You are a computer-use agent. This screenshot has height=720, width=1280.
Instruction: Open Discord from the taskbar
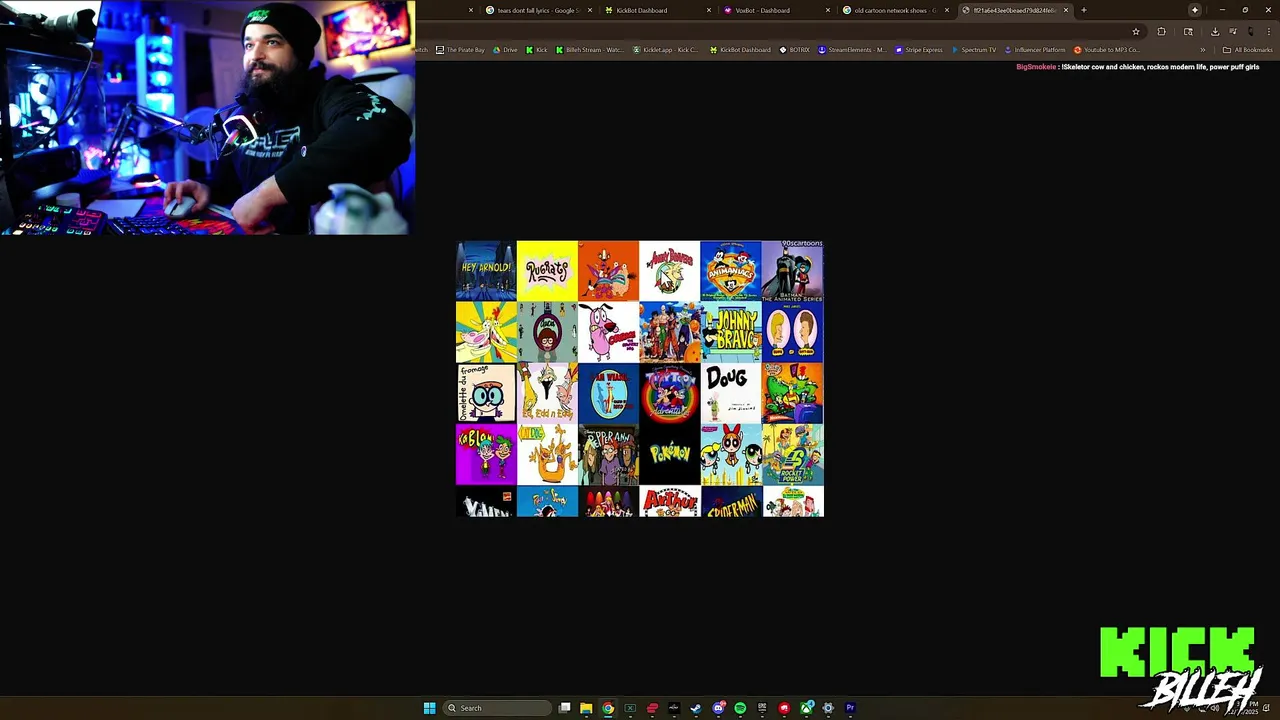coord(718,708)
